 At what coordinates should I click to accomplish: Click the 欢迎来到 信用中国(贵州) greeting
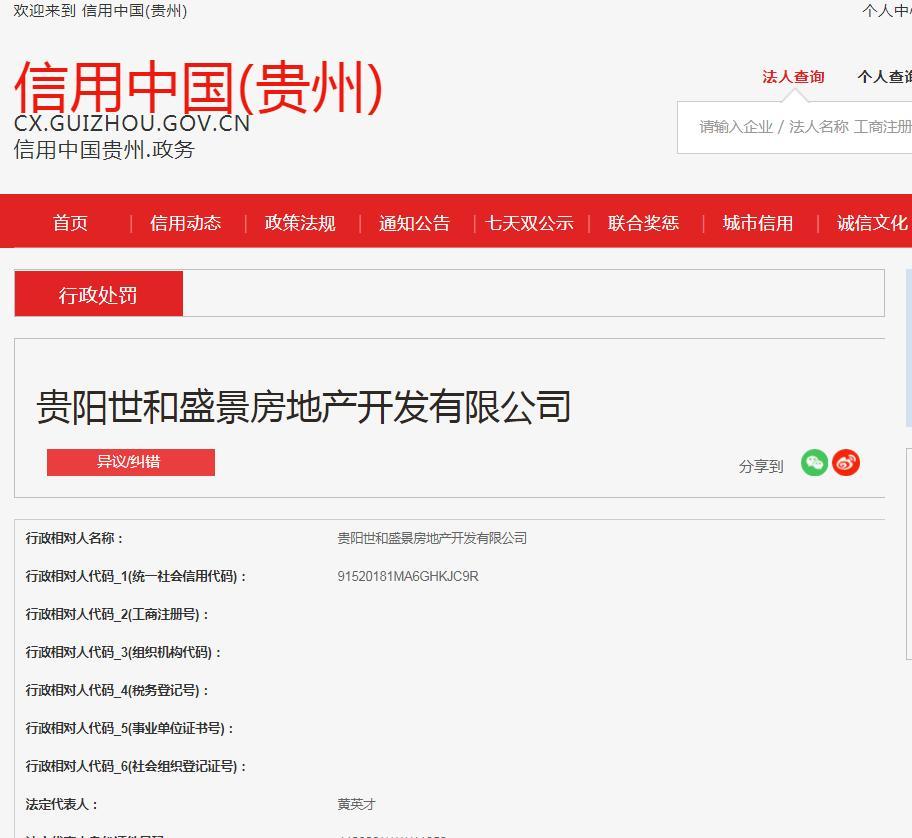101,11
